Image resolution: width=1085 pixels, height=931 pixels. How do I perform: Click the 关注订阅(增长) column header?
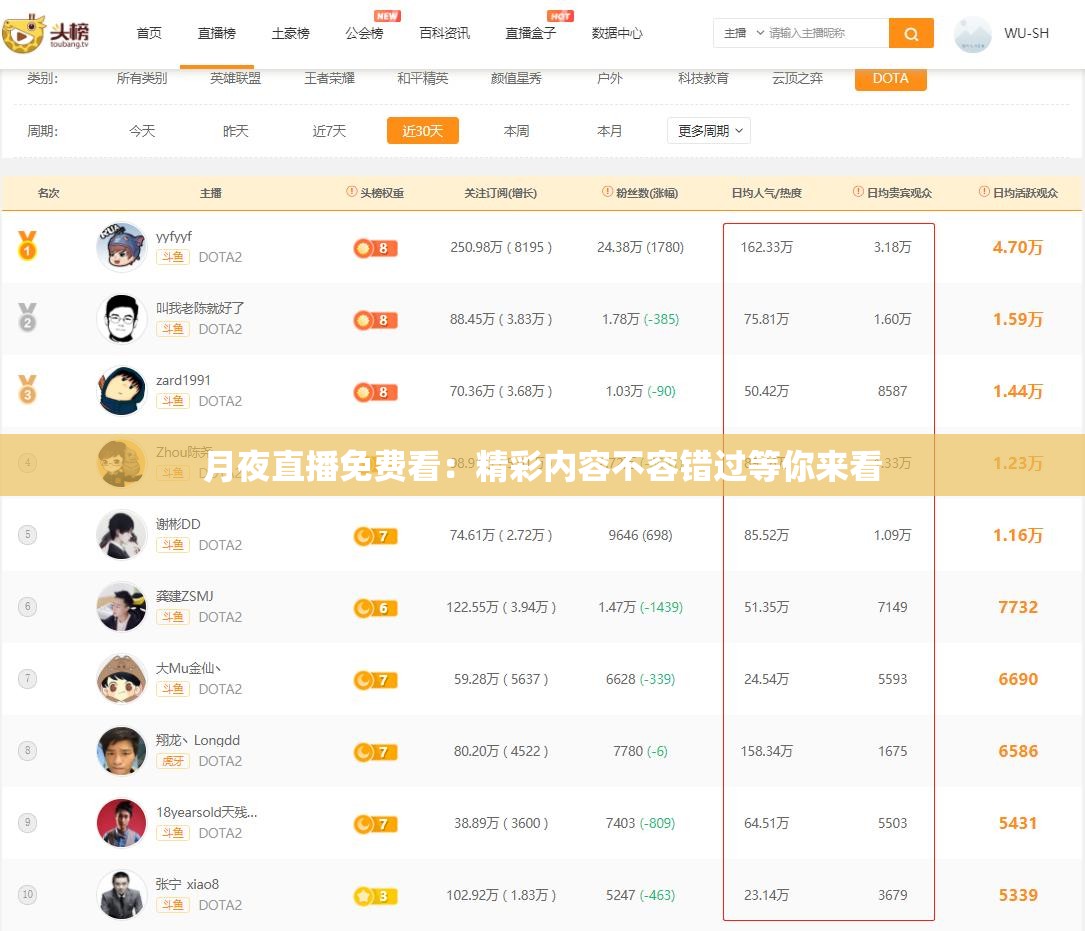pos(500,193)
